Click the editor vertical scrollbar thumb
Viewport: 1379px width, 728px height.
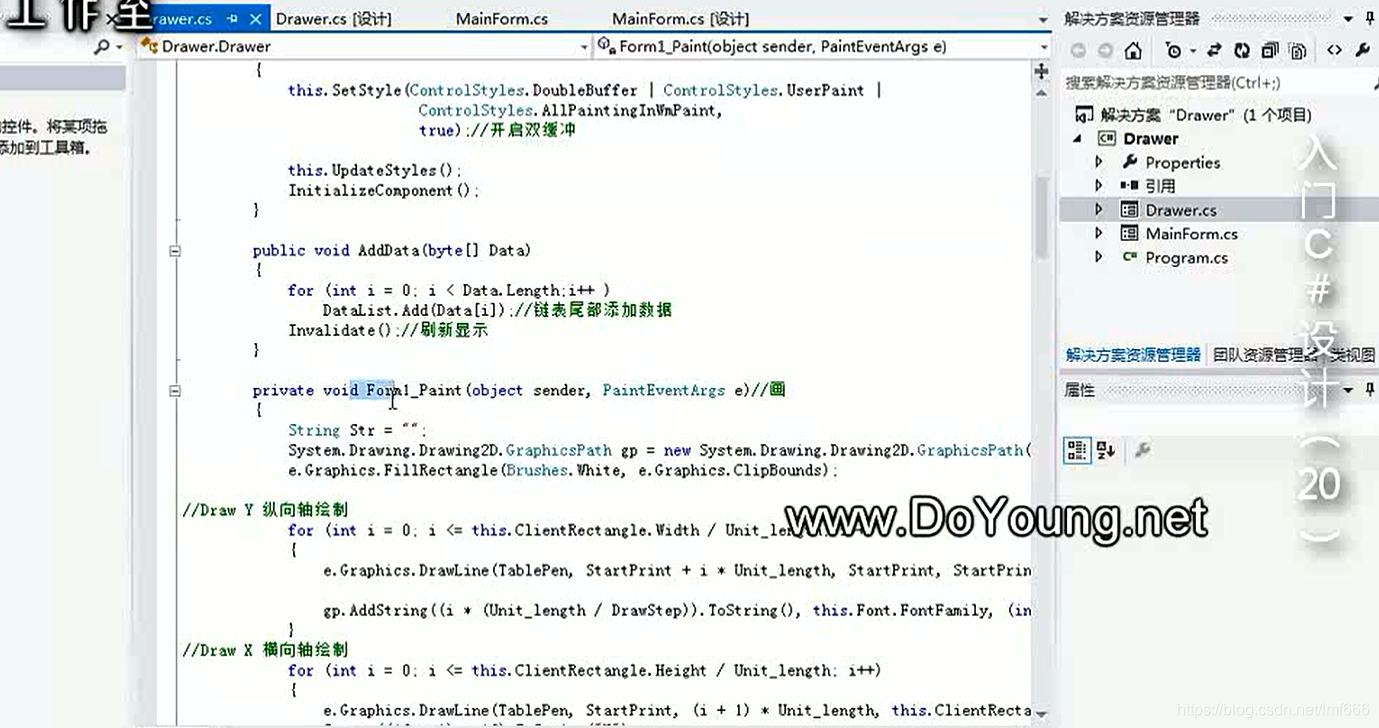point(1042,218)
